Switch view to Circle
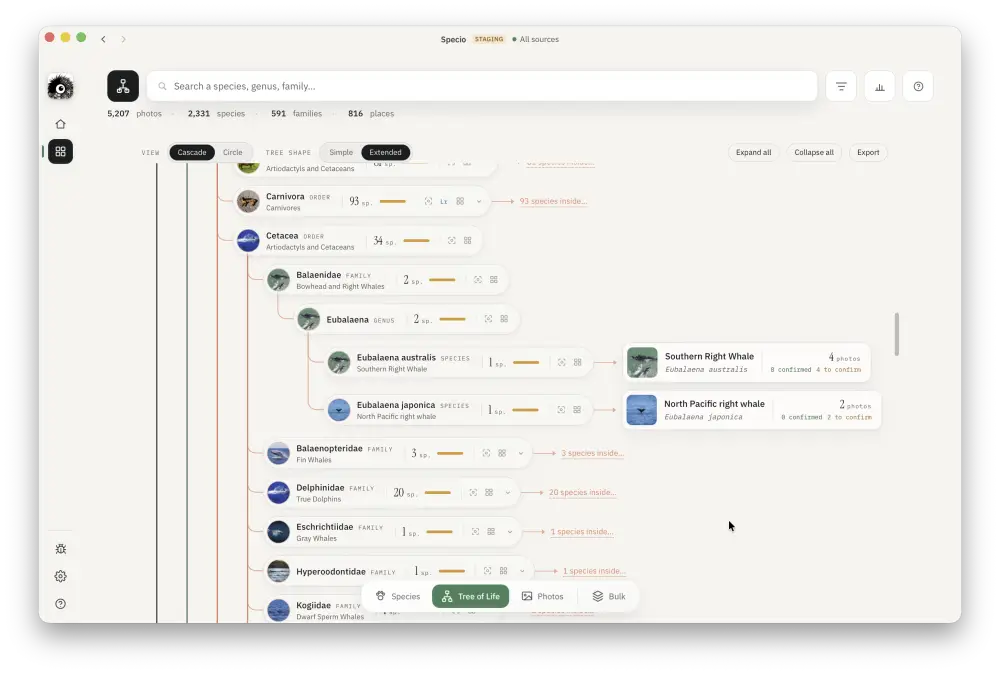The image size is (1000, 674). tap(232, 152)
